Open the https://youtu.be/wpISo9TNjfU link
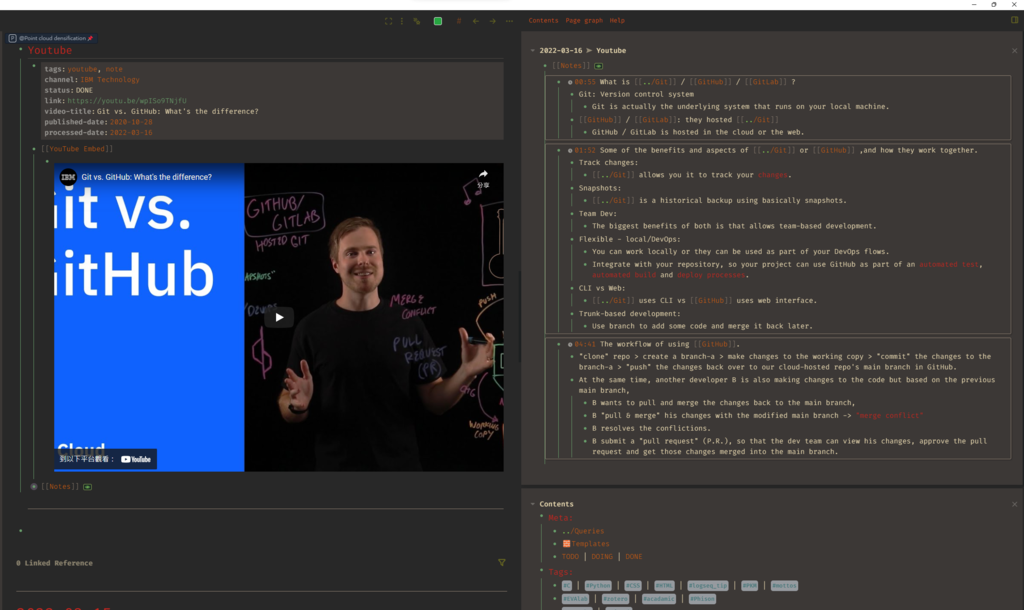This screenshot has width=1024, height=610. 127,101
